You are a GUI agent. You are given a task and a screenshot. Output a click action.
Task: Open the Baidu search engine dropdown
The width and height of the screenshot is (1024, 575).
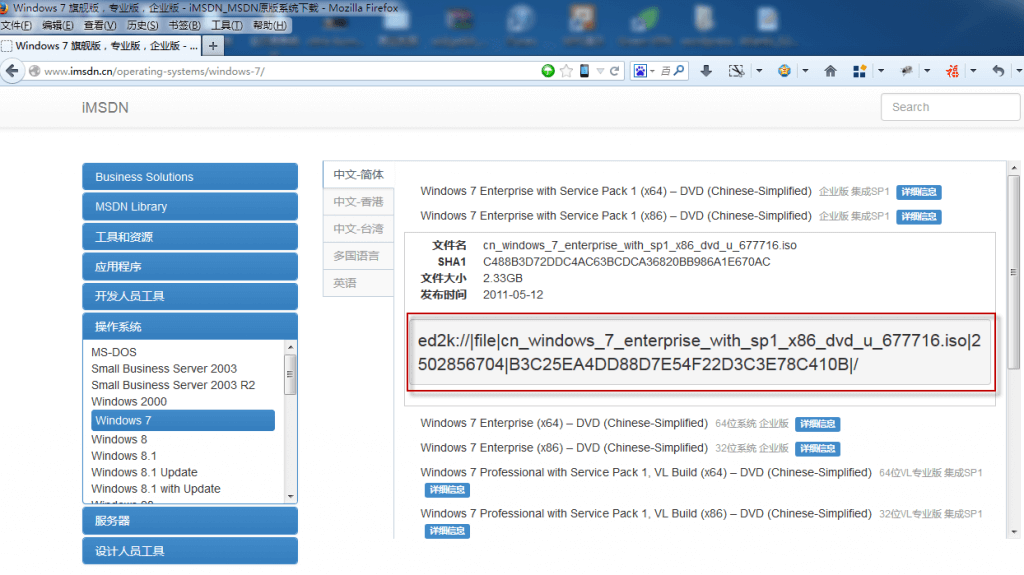pos(644,71)
